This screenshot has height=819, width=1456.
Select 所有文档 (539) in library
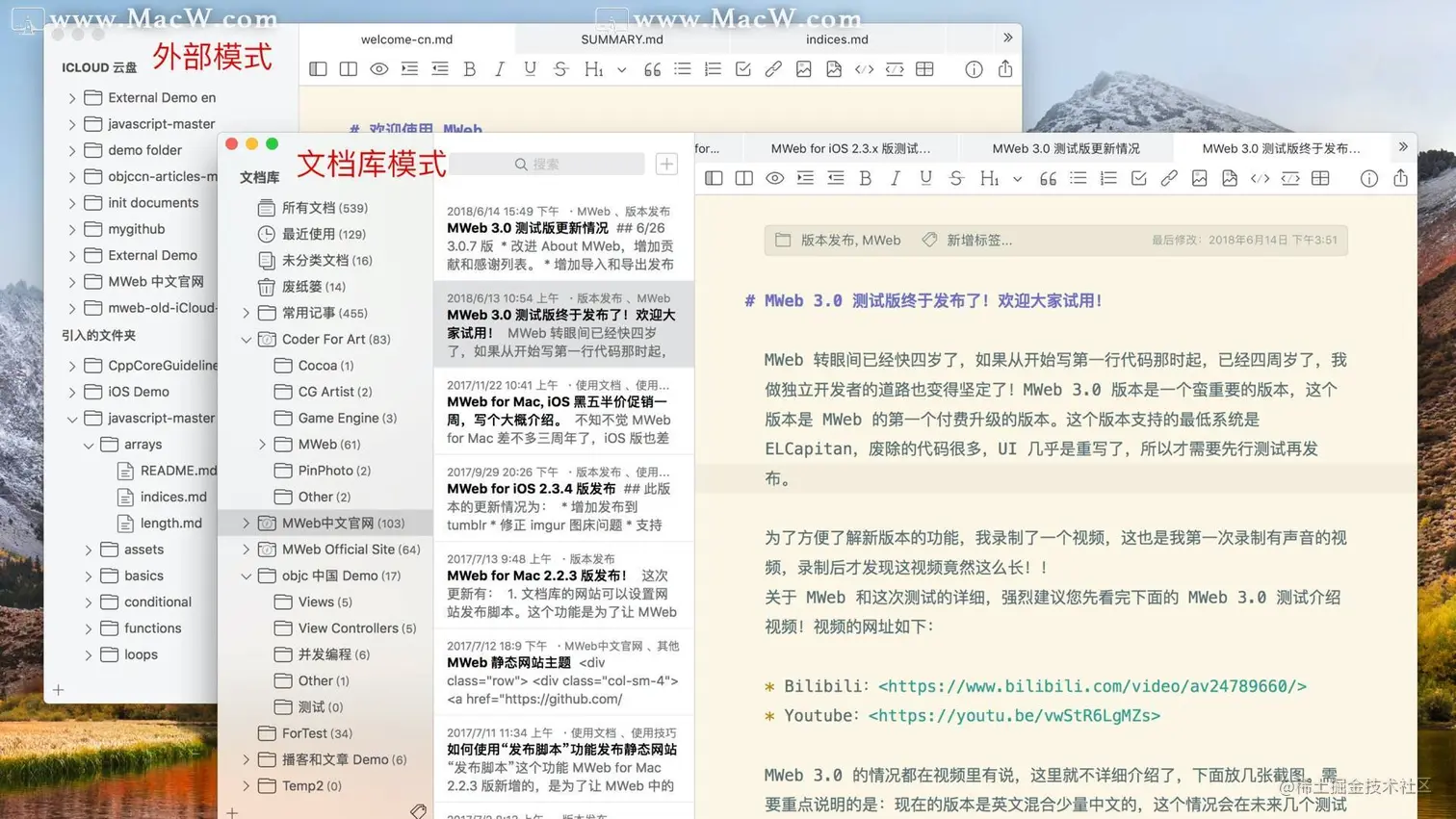325,208
